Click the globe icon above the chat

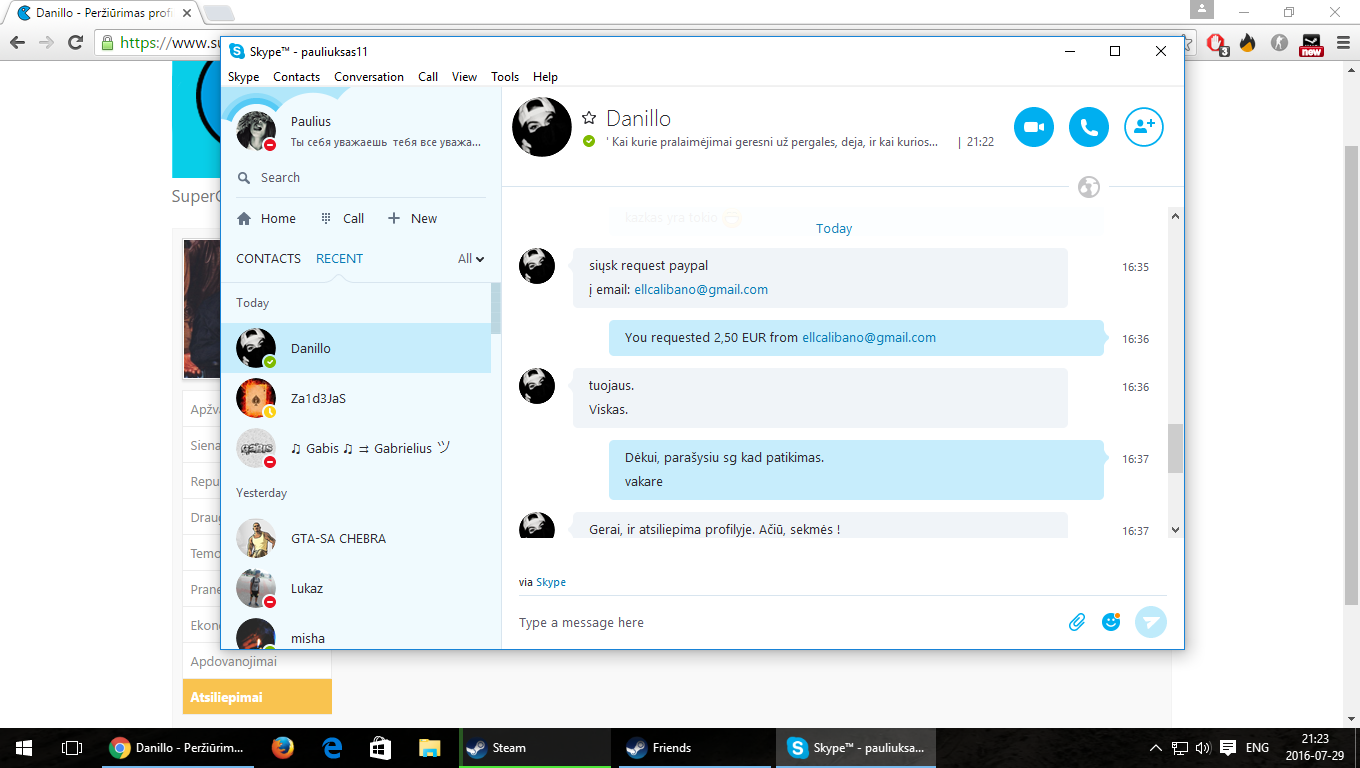1089,187
